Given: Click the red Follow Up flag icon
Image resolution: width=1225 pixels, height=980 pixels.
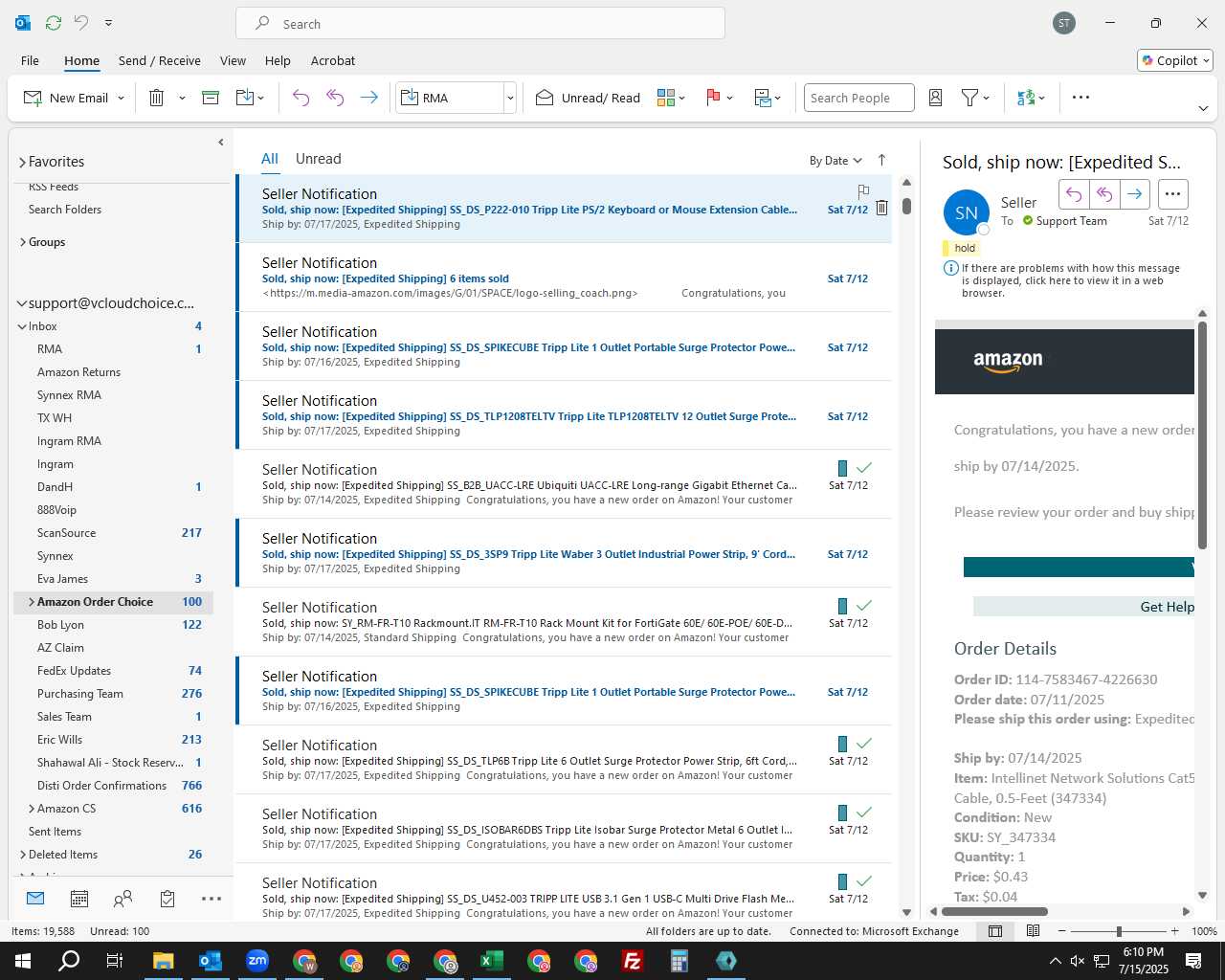Looking at the screenshot, I should 713,98.
